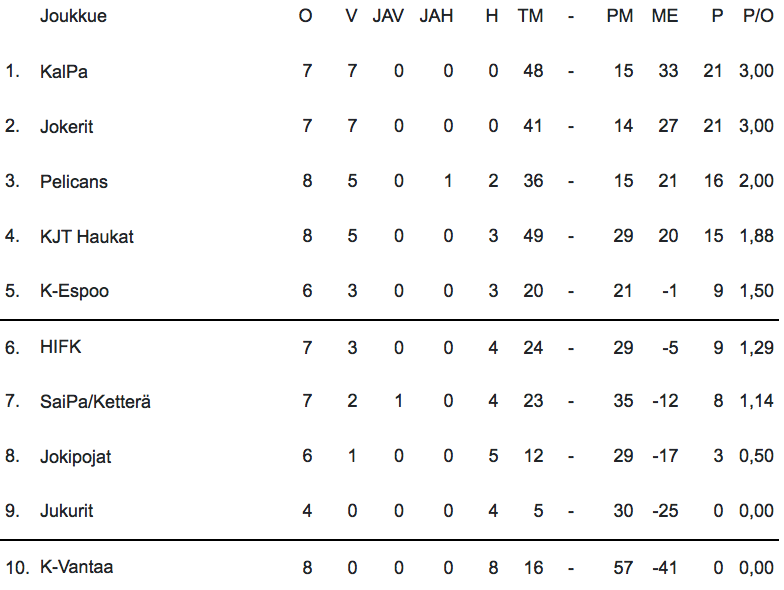Click the SaiPa/Ketterä team name
This screenshot has width=784, height=590.
tap(96, 402)
